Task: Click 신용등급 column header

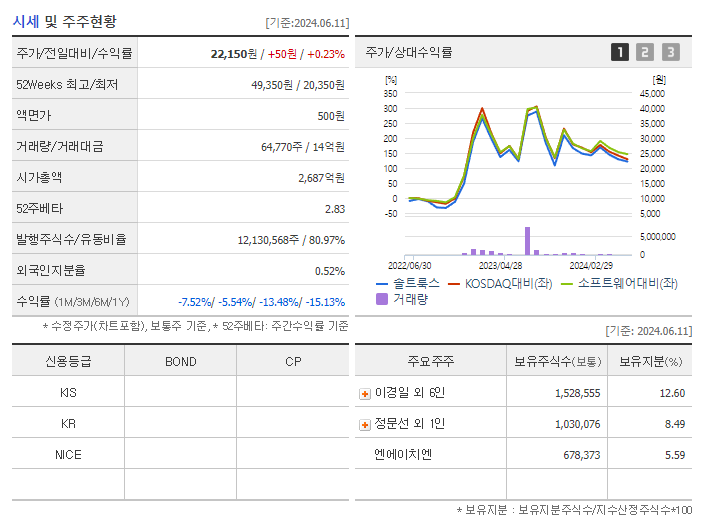Action: point(68,361)
